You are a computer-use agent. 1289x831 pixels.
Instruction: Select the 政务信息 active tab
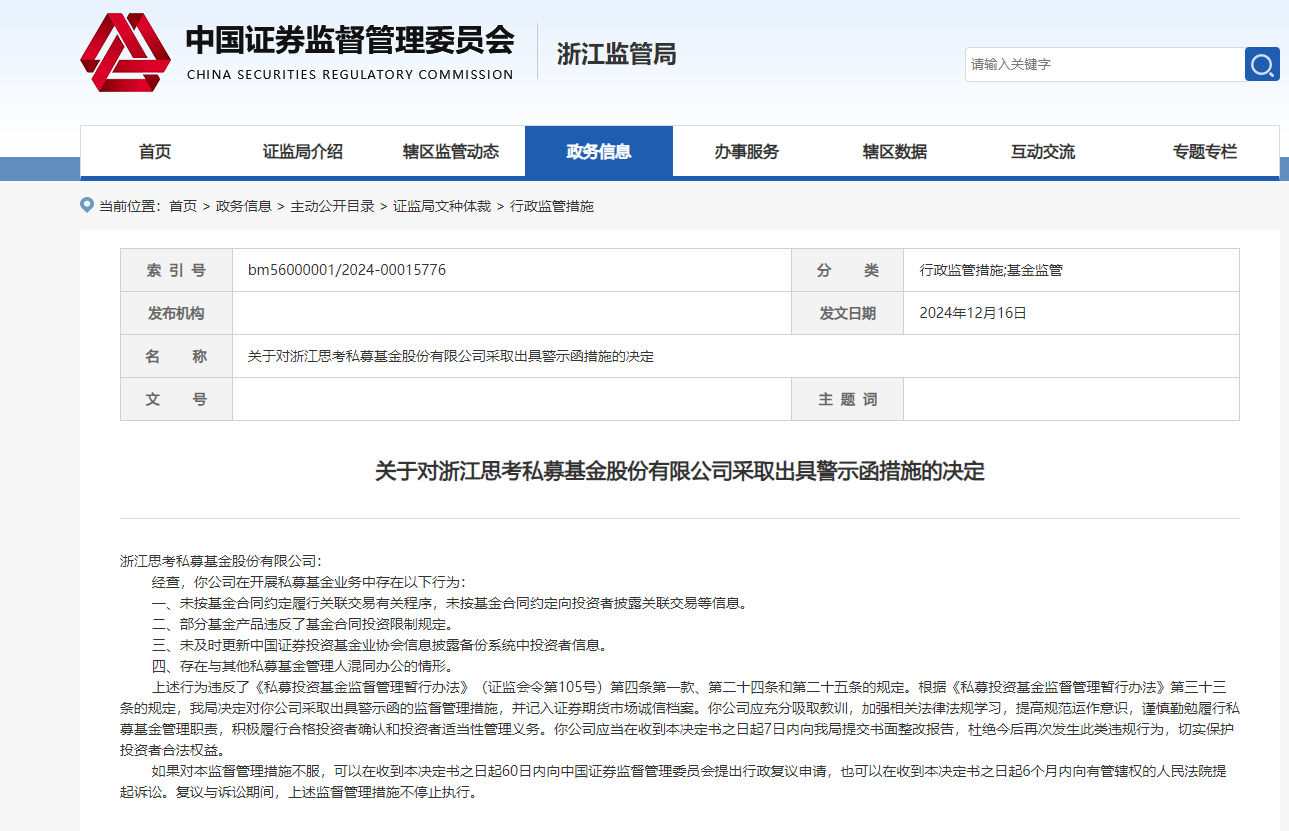(599, 152)
